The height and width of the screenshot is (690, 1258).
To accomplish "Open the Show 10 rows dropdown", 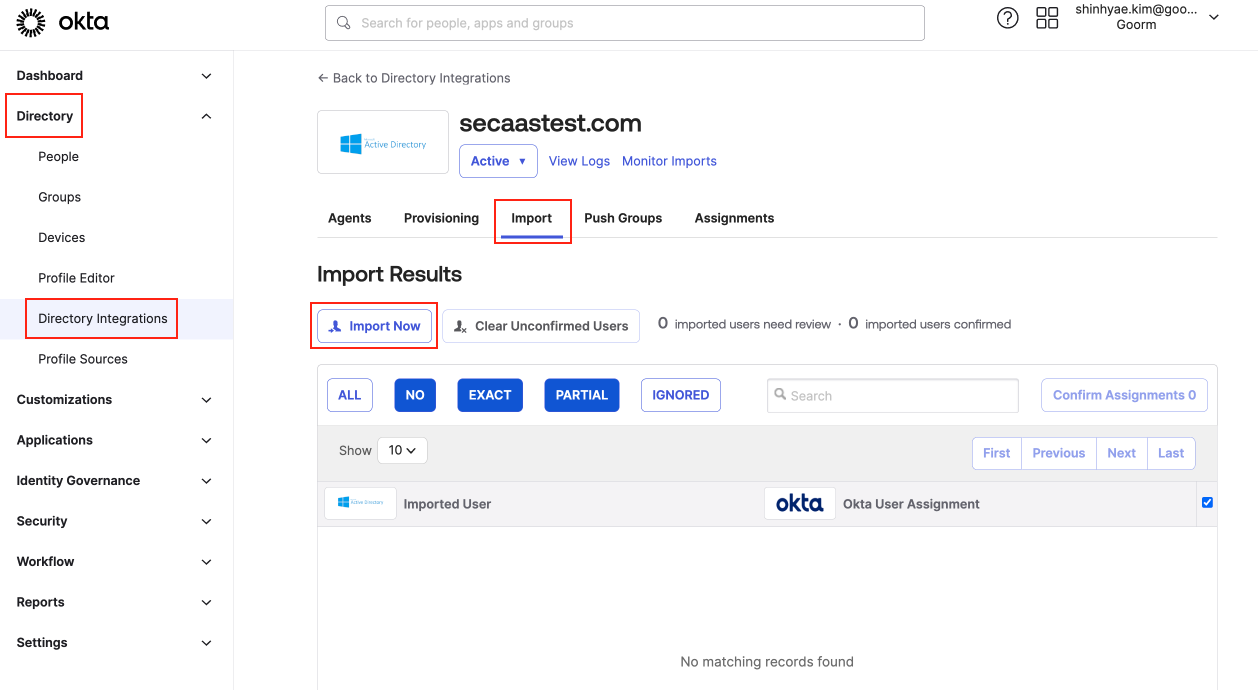I will click(402, 451).
